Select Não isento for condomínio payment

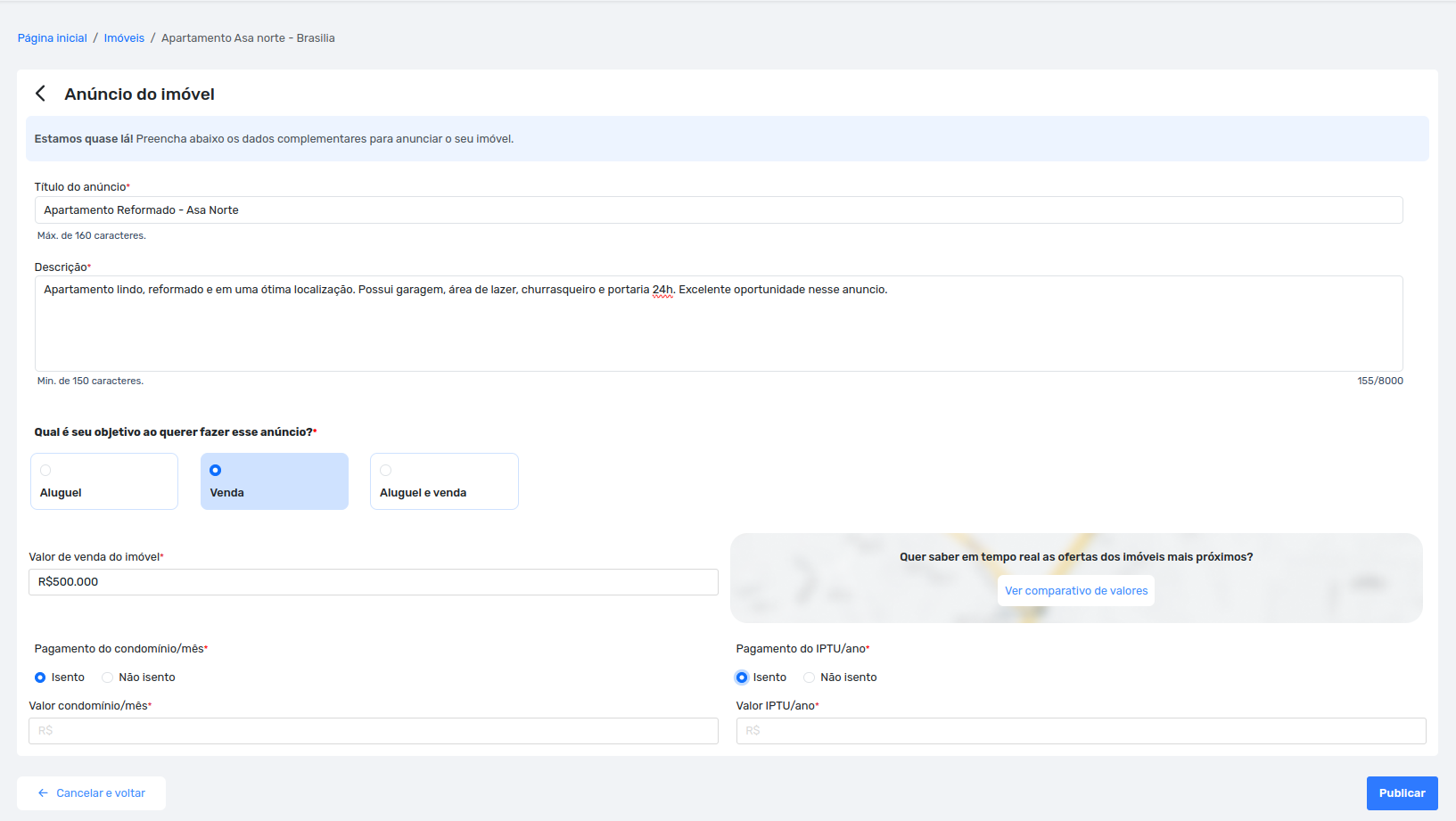[108, 677]
